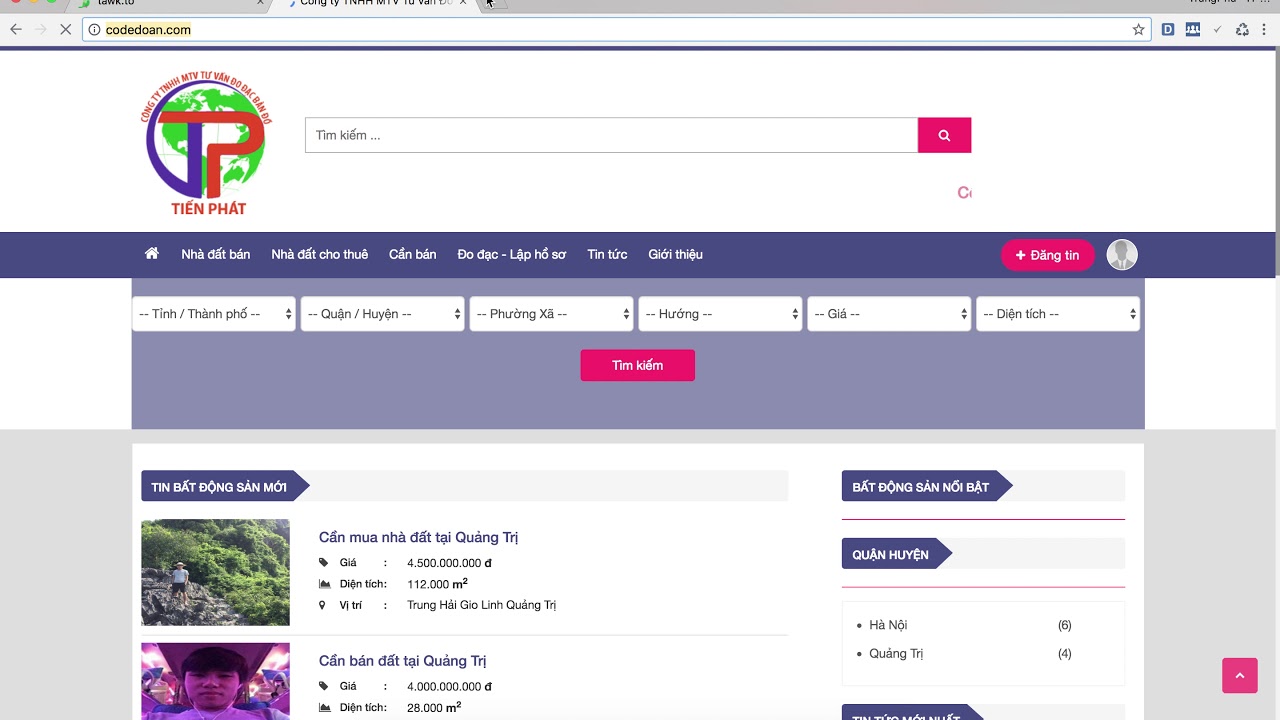1280x720 pixels.
Task: Click thumbnail of Cần bán đất listing
Action: 215,681
